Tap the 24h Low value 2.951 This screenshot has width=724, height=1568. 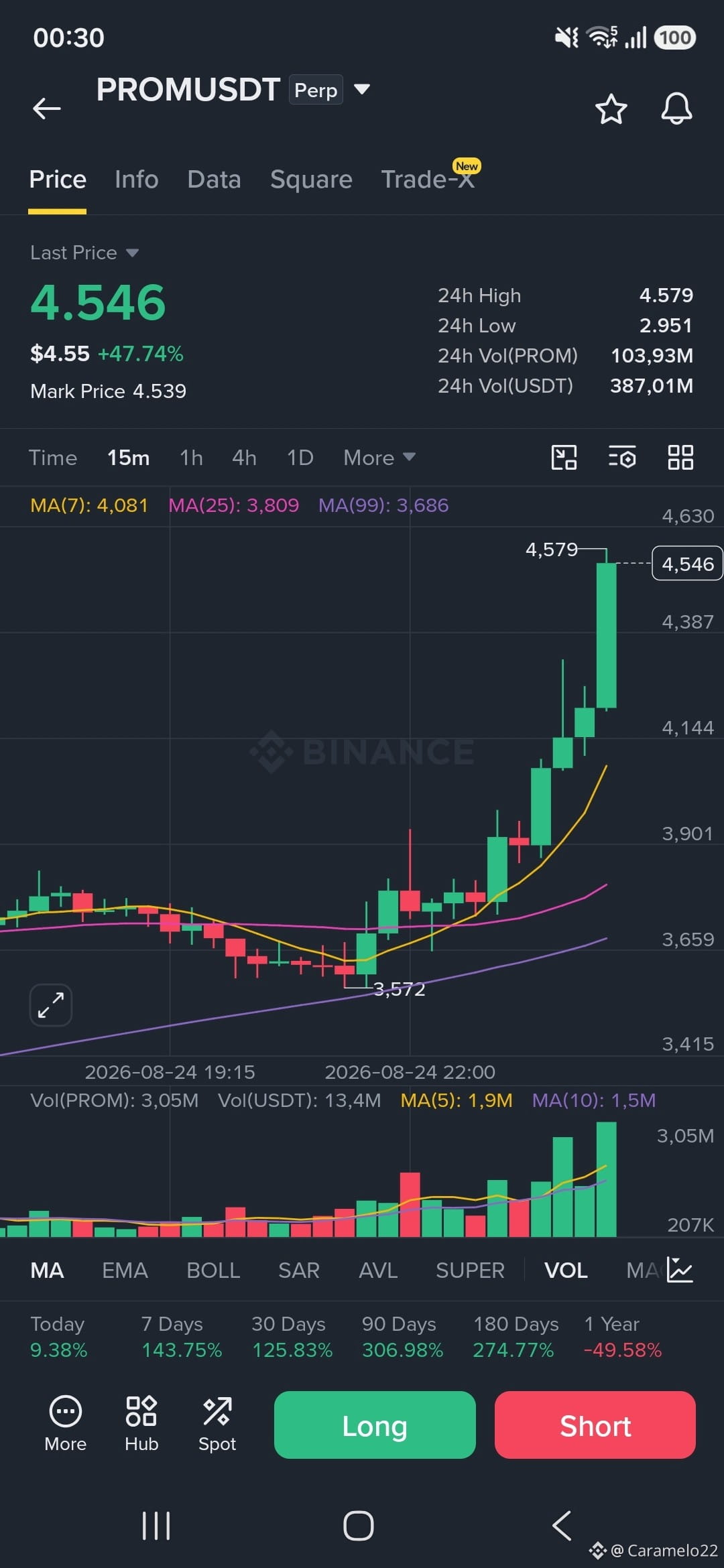[x=666, y=326]
